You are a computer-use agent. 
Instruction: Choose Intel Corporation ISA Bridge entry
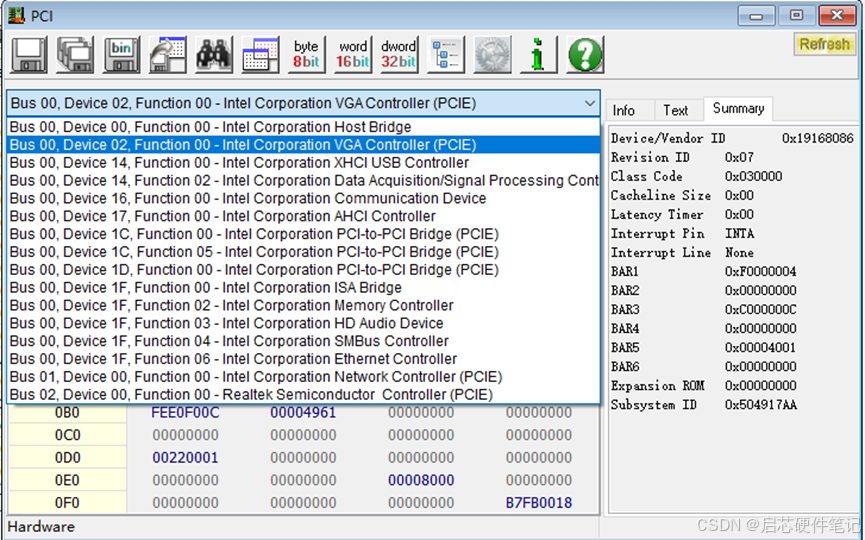(x=303, y=287)
